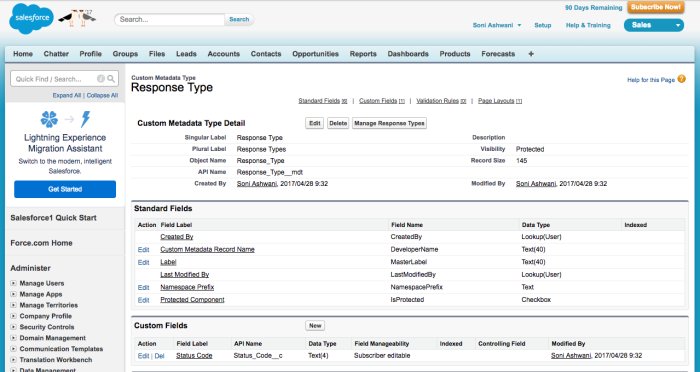Jump to the Page Layouts section link
Viewport: 700px width, 372px height.
[500, 101]
